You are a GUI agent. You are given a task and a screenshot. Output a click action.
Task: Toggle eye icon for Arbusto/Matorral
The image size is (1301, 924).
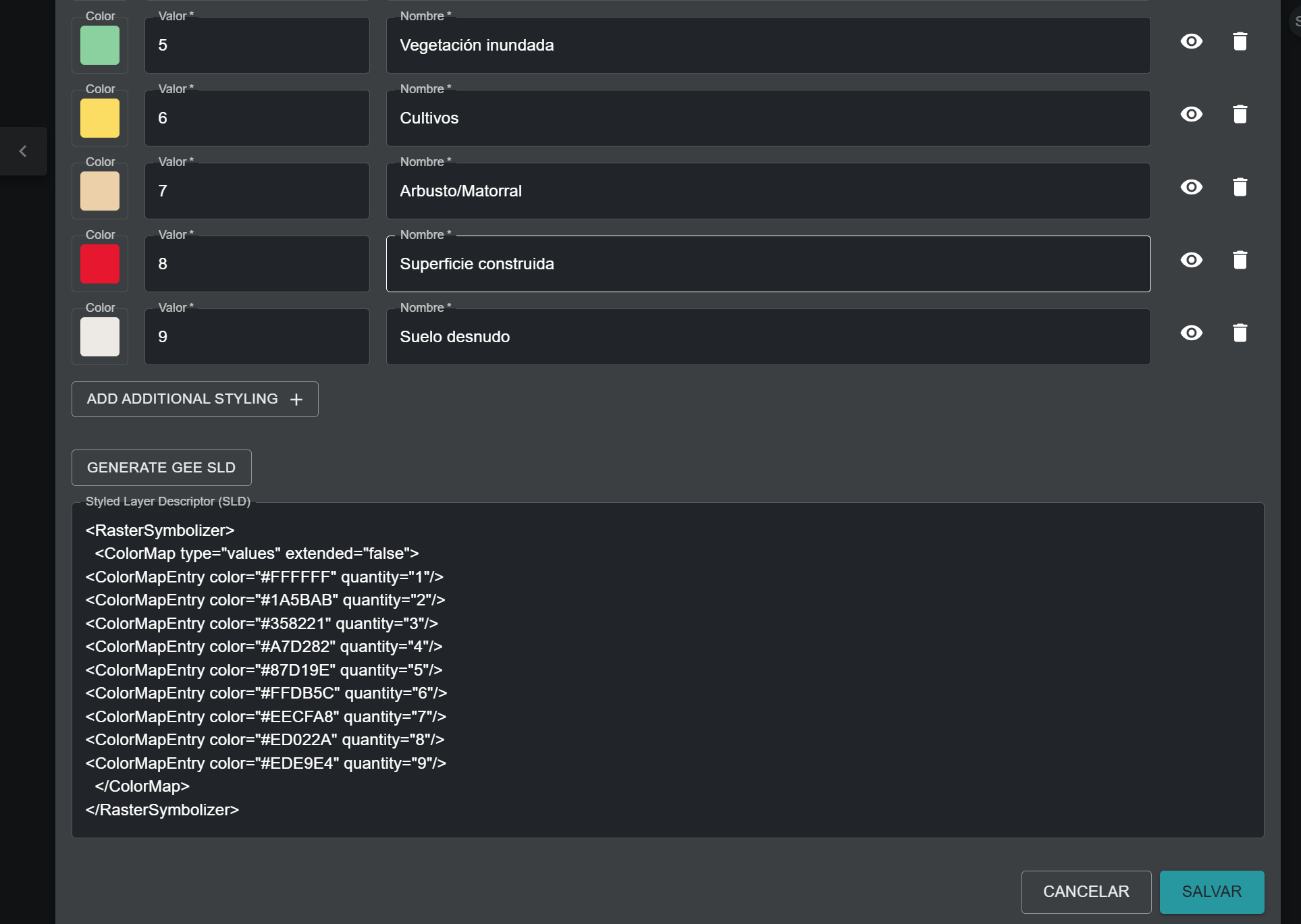point(1191,188)
